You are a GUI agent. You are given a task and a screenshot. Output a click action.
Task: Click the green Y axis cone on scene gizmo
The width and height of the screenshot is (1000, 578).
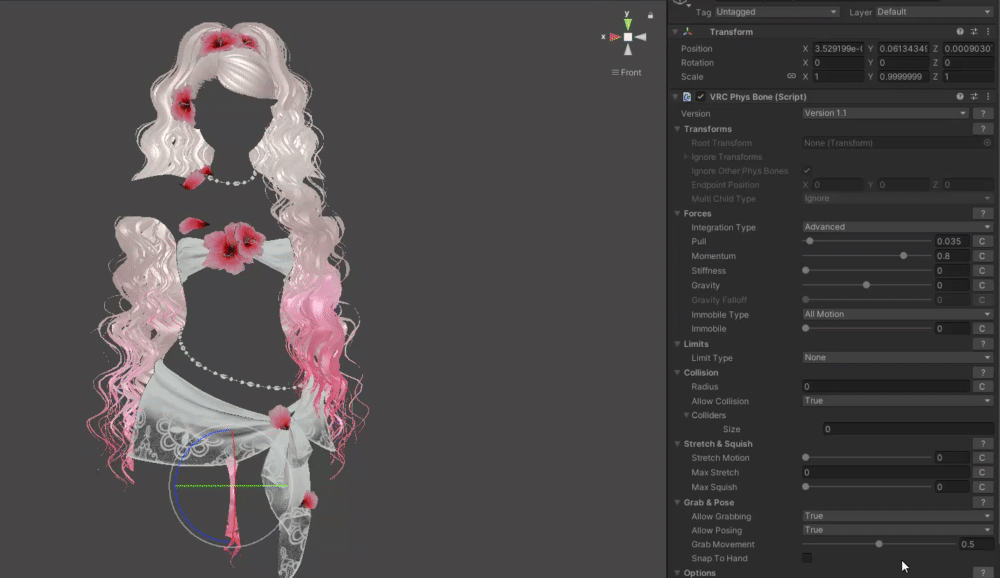(627, 22)
